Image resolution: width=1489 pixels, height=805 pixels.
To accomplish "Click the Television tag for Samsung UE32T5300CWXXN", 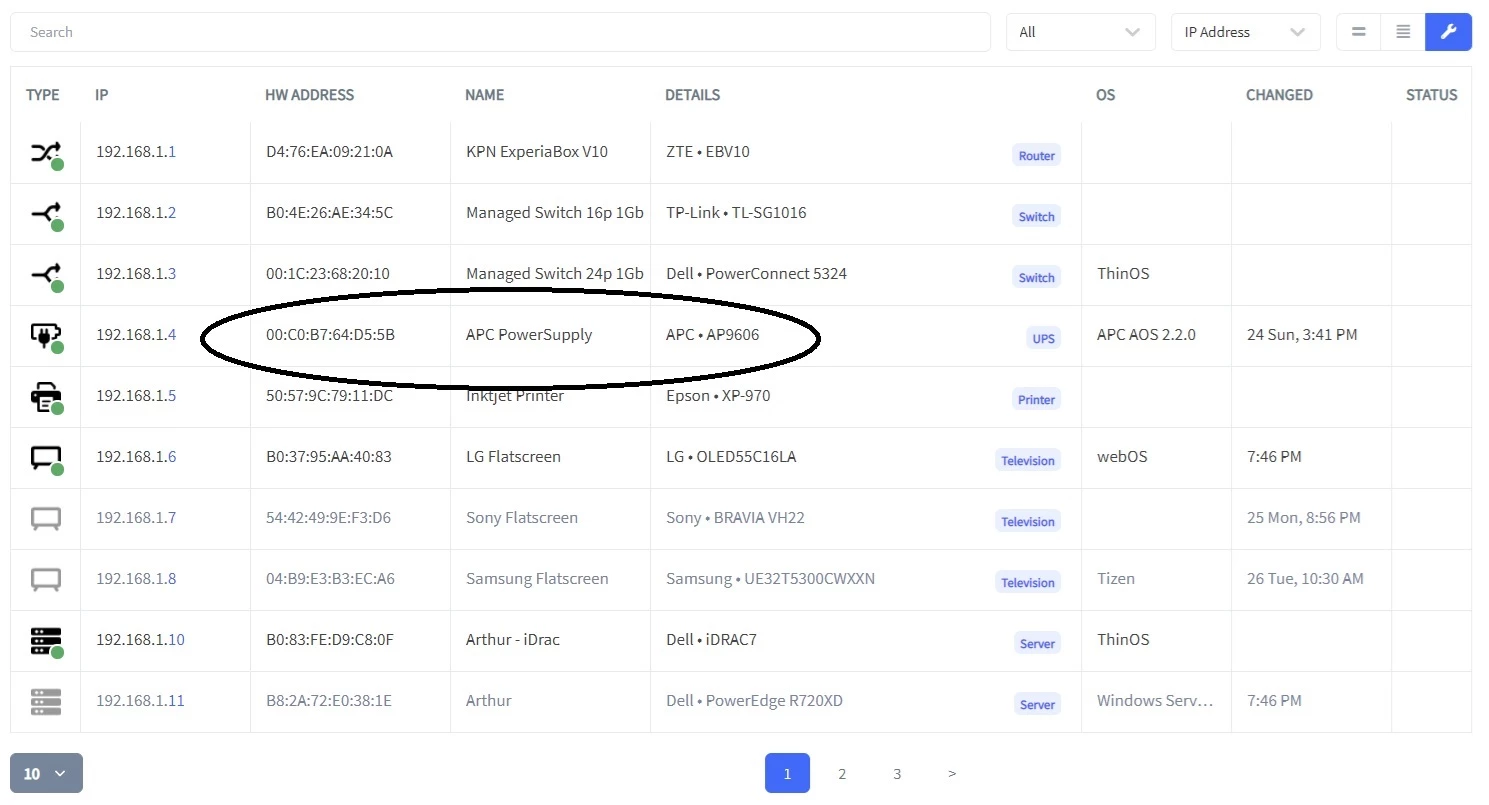I will (x=1028, y=583).
